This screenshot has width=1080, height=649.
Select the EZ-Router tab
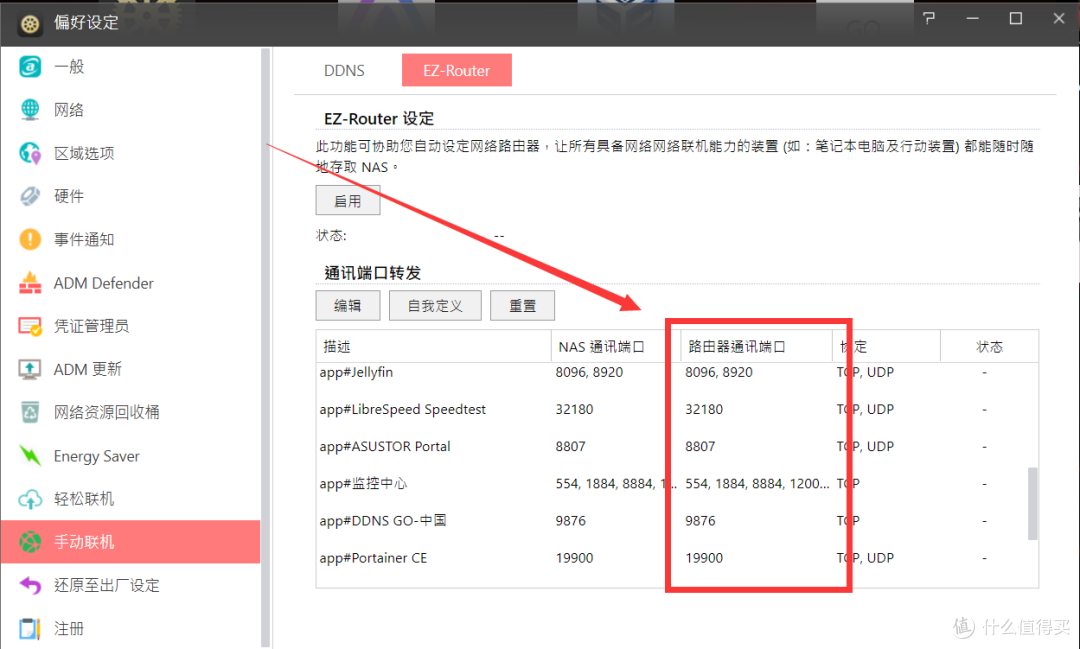coord(456,70)
